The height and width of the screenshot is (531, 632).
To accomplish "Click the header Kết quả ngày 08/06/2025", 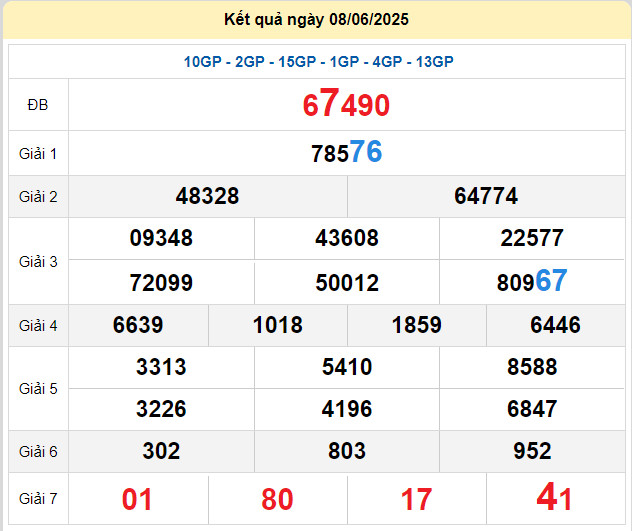I will 316,19.
